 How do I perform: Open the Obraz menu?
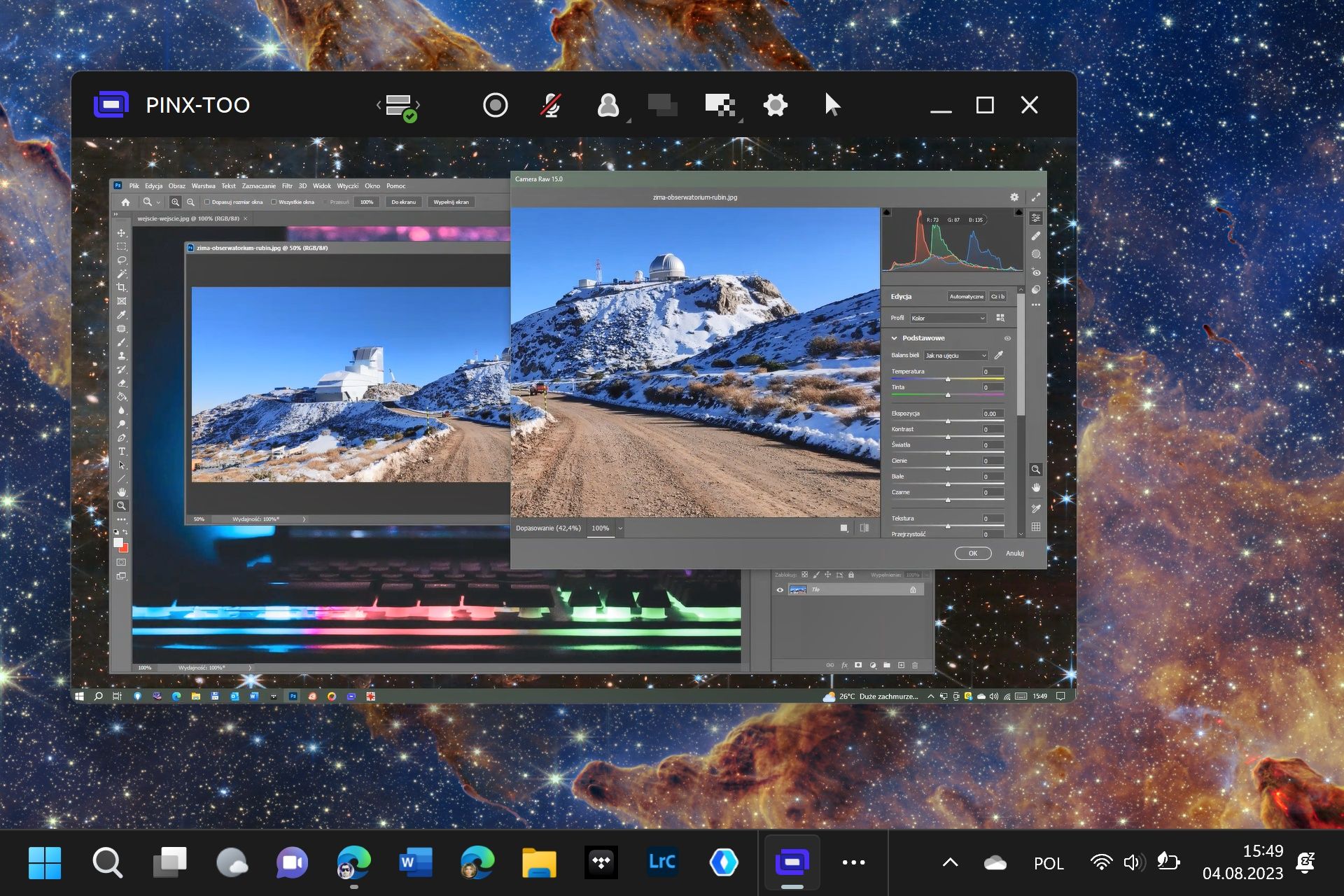[177, 186]
